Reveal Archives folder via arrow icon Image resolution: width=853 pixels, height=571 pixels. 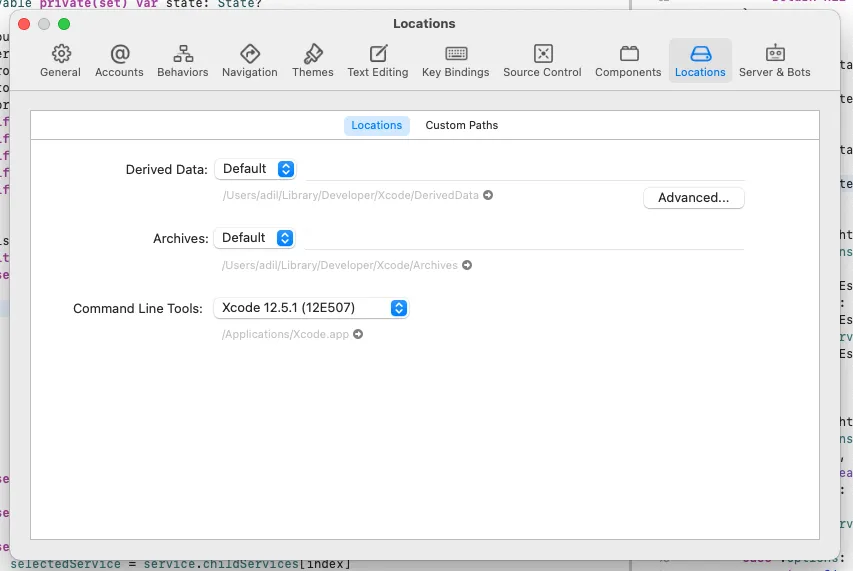tap(467, 265)
